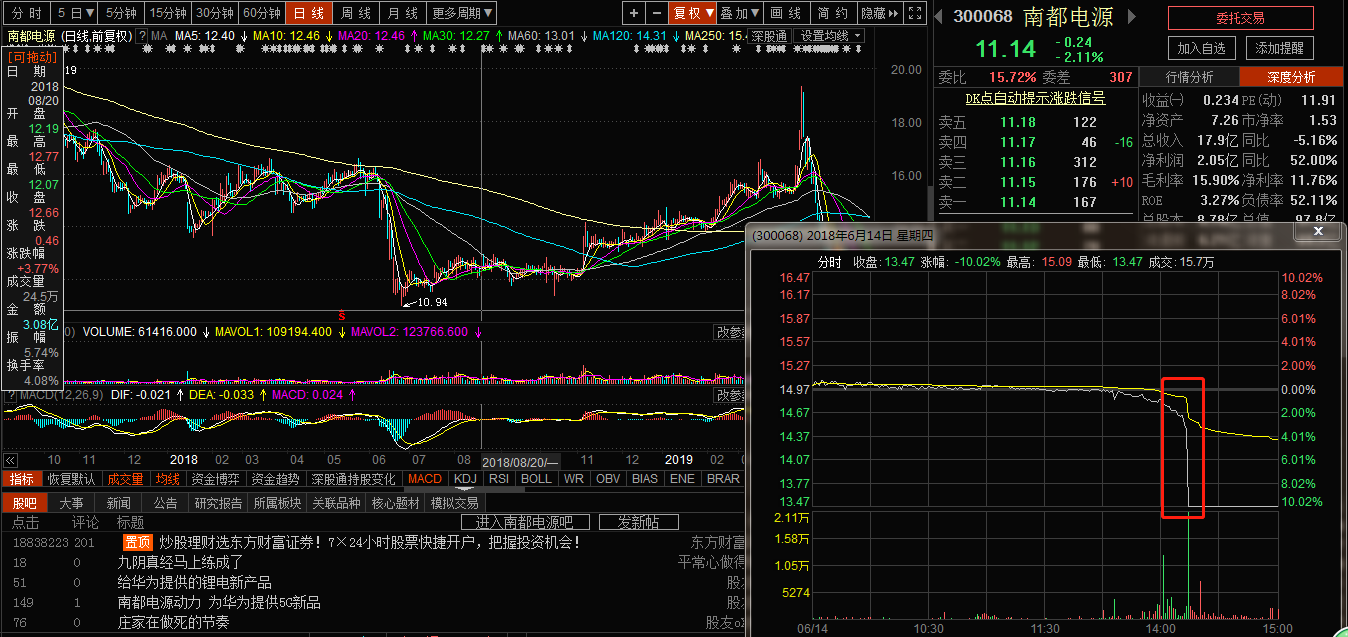Select the OBV indicator
The image size is (1348, 637).
(x=608, y=479)
